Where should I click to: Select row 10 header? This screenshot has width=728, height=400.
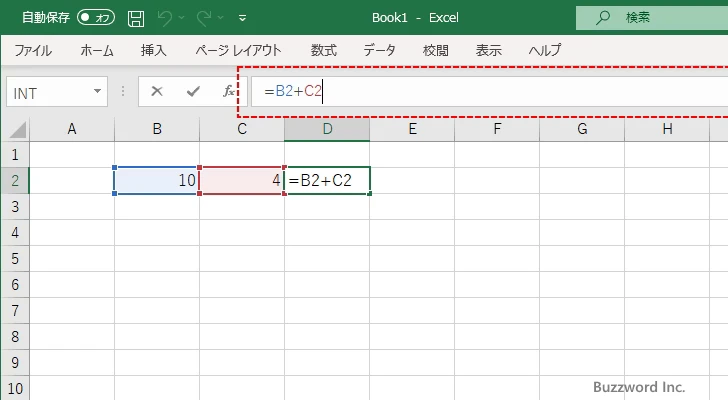(15, 388)
